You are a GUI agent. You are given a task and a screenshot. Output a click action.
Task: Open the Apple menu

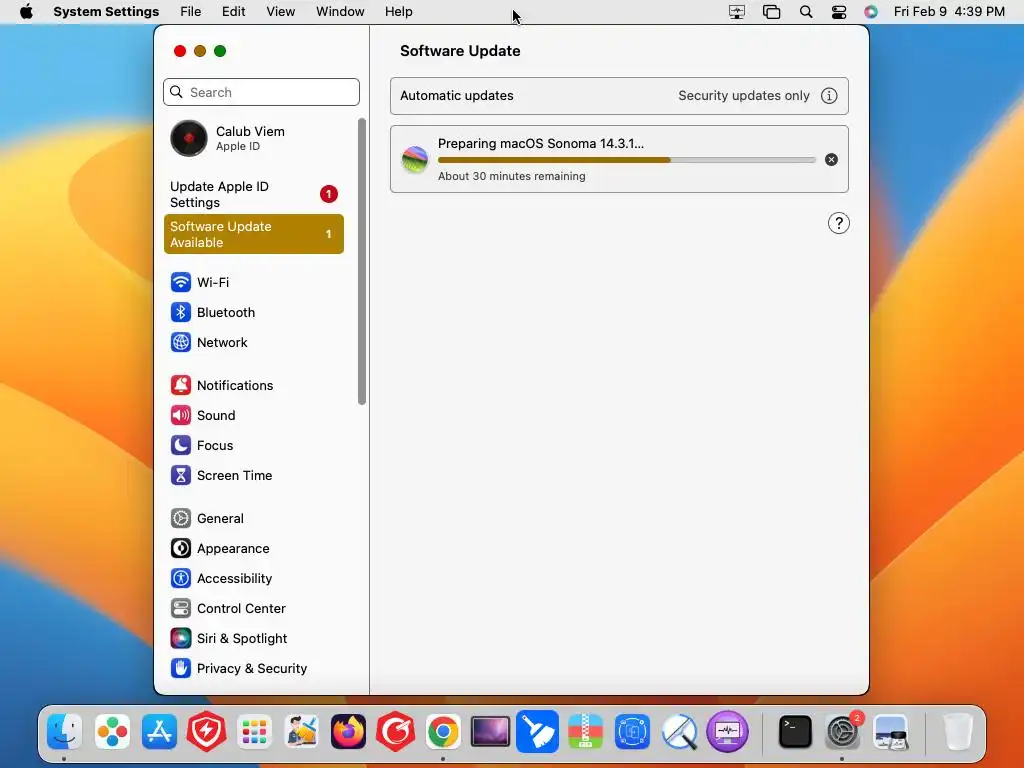pyautogui.click(x=26, y=12)
